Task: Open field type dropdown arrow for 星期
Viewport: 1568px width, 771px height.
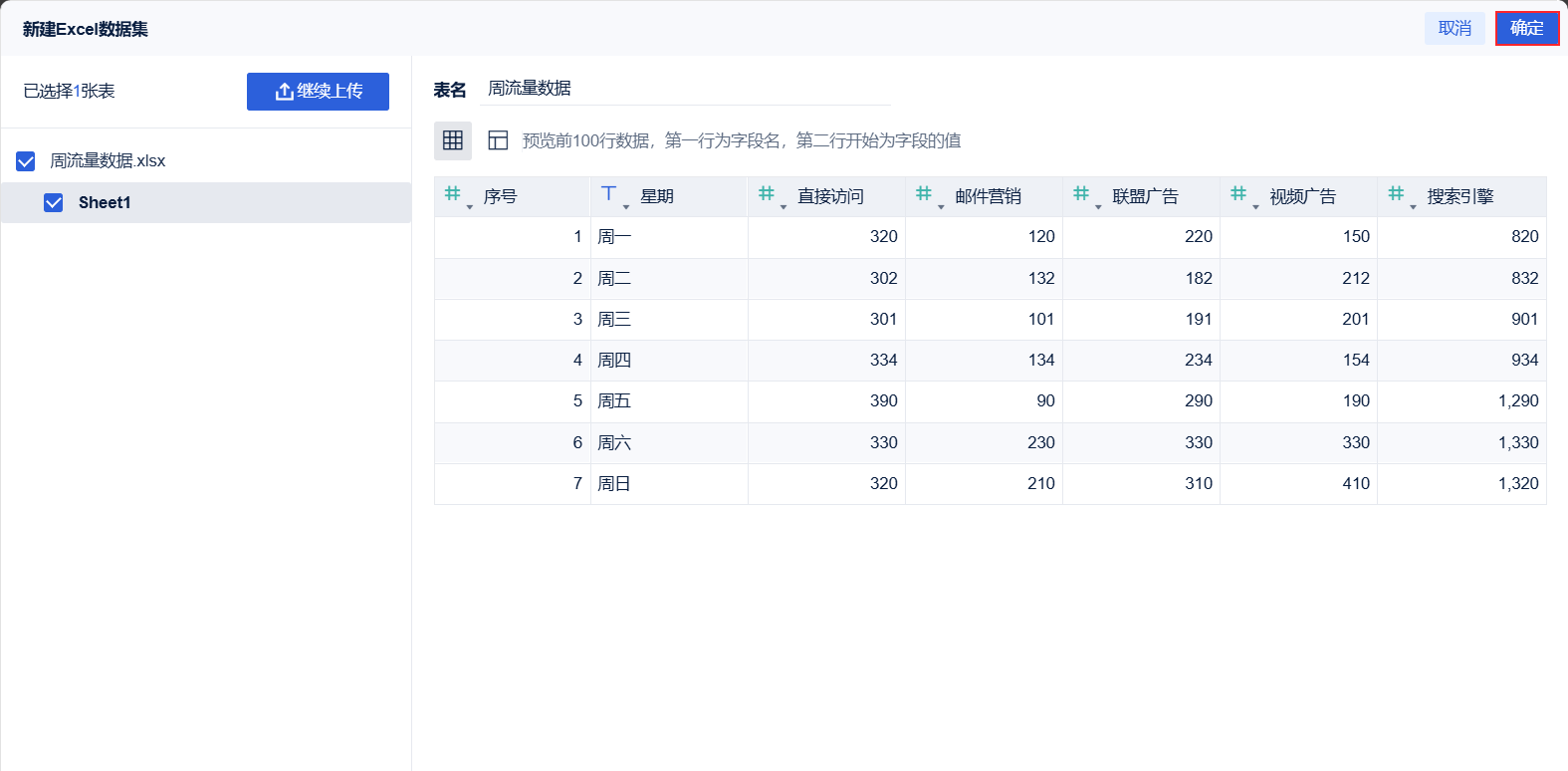Action: 626,206
